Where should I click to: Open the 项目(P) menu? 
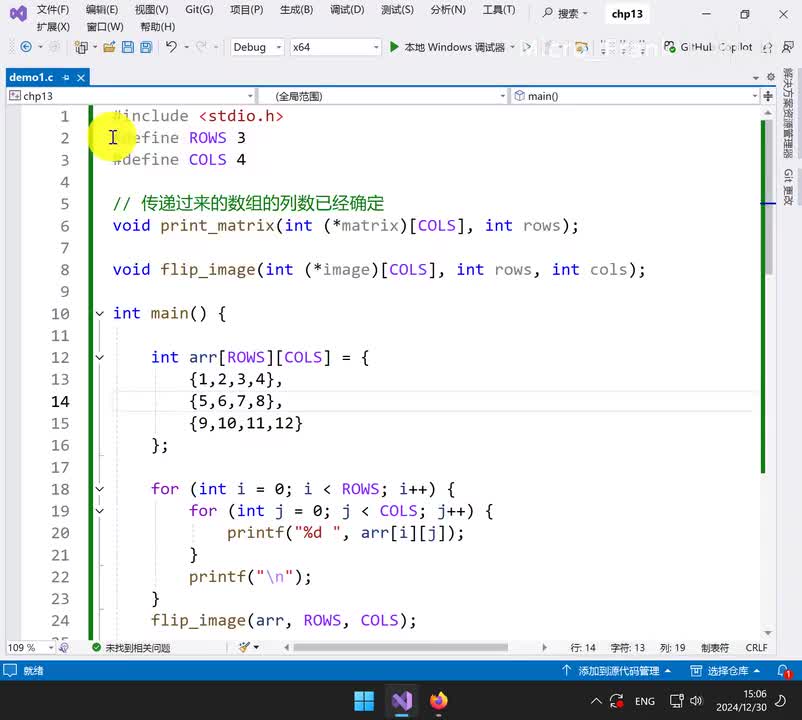247,10
